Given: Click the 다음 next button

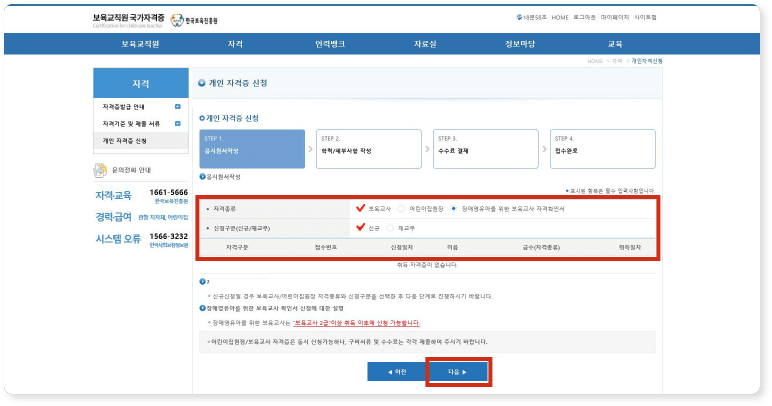Looking at the screenshot, I should coord(458,372).
